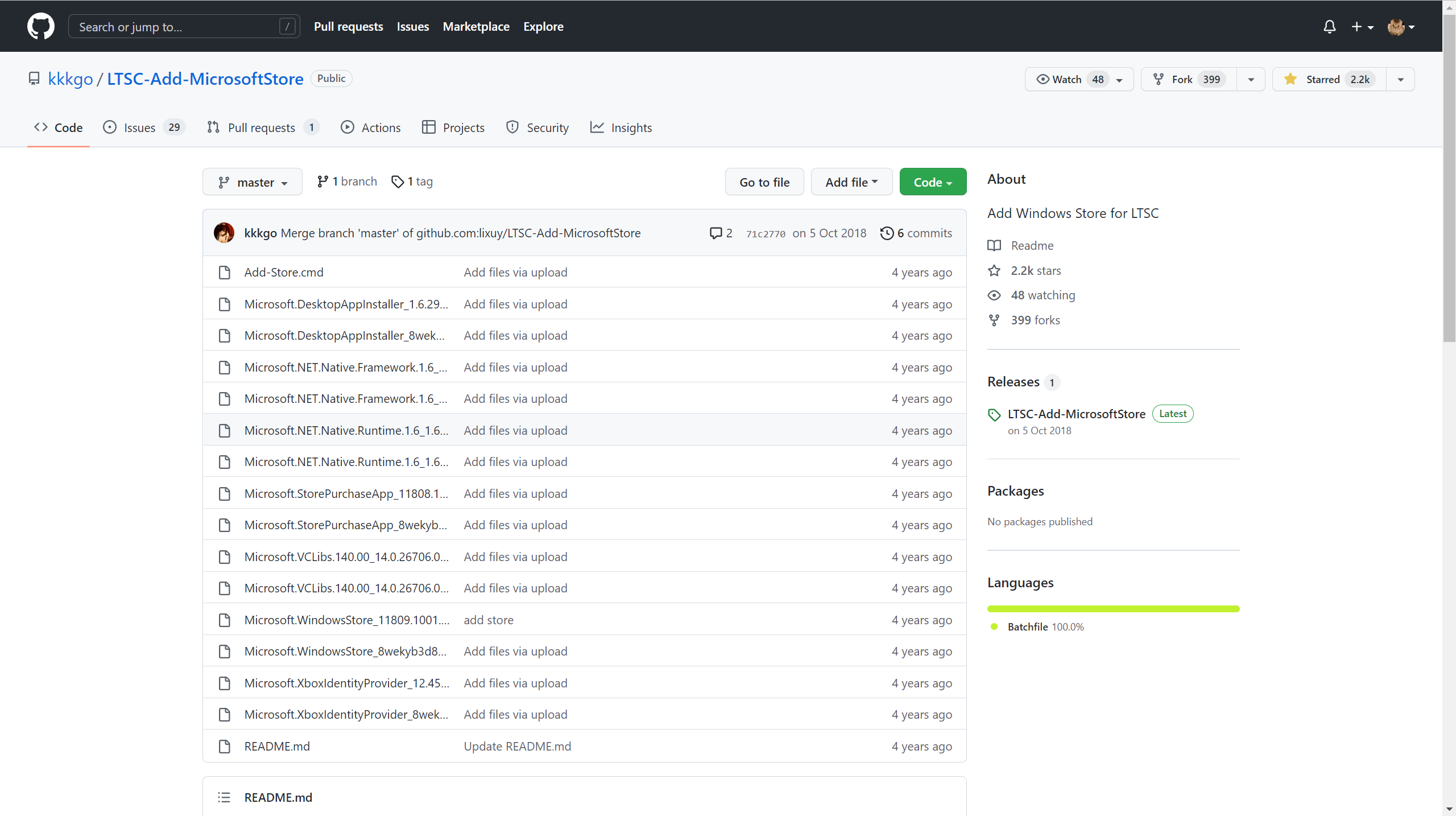Viewport: 1456px width, 816px height.
Task: Open the green Code dropdown
Action: point(933,182)
